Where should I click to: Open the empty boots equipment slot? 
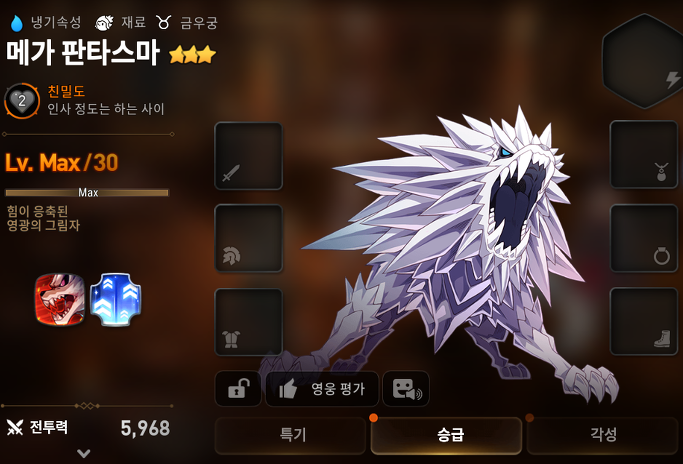(644, 322)
